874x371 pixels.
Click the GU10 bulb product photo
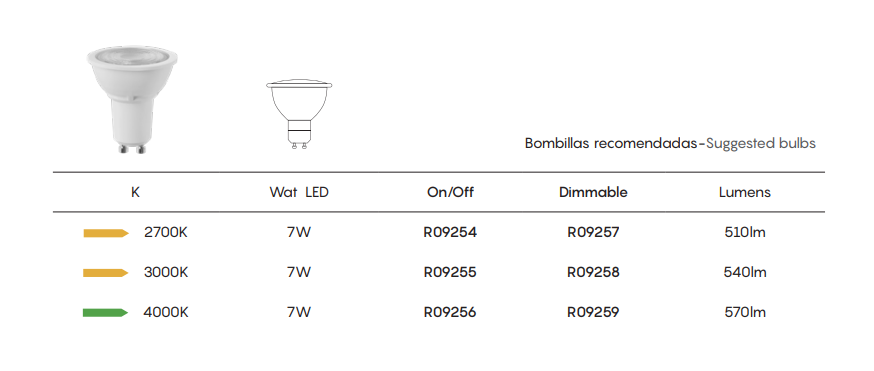point(132,100)
